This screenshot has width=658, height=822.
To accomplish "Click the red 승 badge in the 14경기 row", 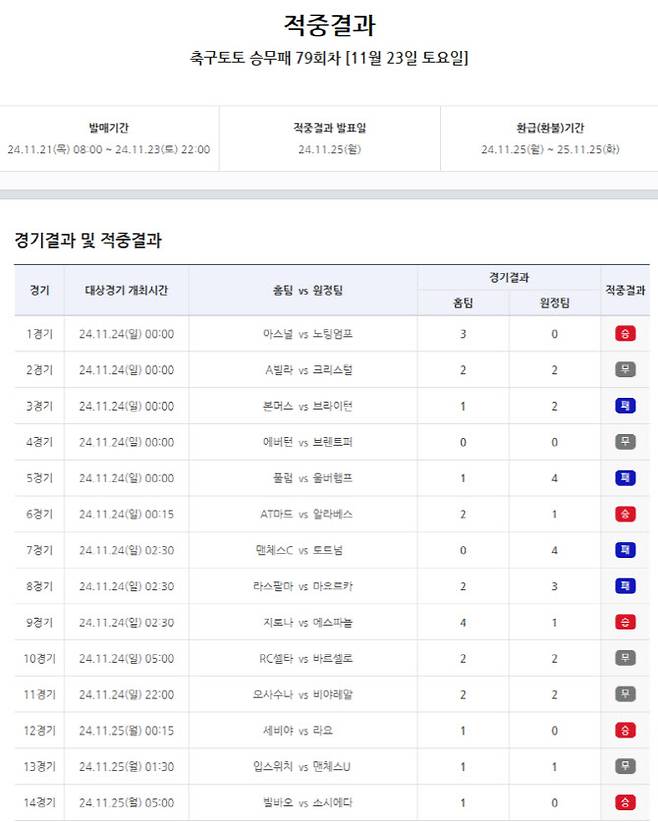I will 625,802.
